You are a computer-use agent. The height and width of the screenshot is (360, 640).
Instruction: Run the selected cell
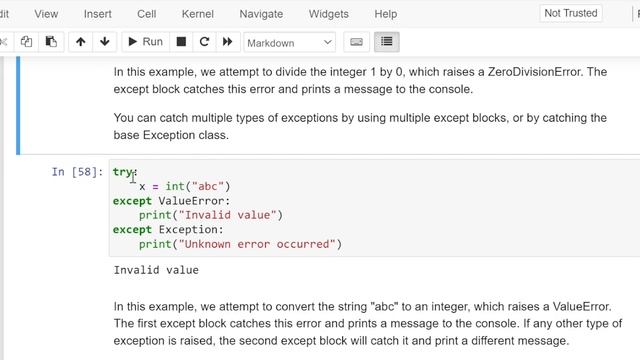click(145, 42)
